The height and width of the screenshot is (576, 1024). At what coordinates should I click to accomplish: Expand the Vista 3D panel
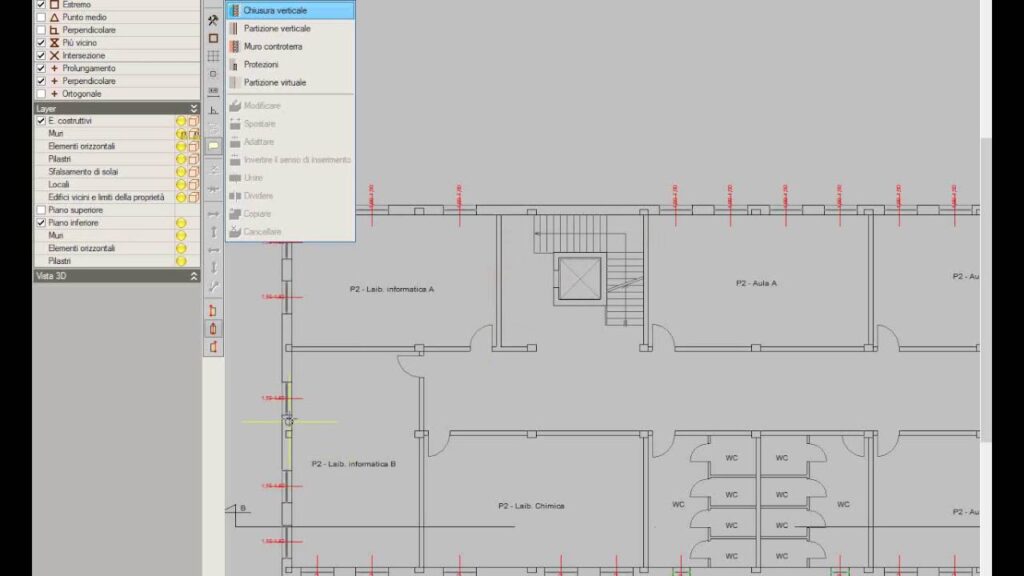(x=193, y=276)
